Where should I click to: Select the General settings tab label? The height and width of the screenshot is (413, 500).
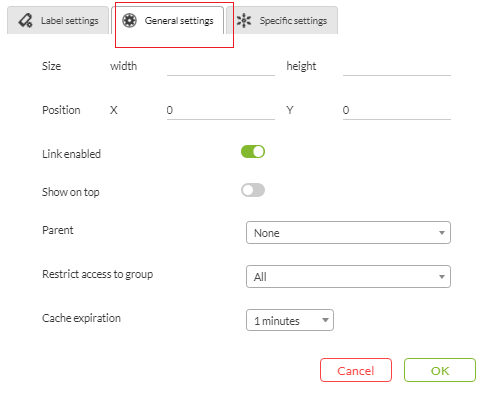(x=179, y=21)
